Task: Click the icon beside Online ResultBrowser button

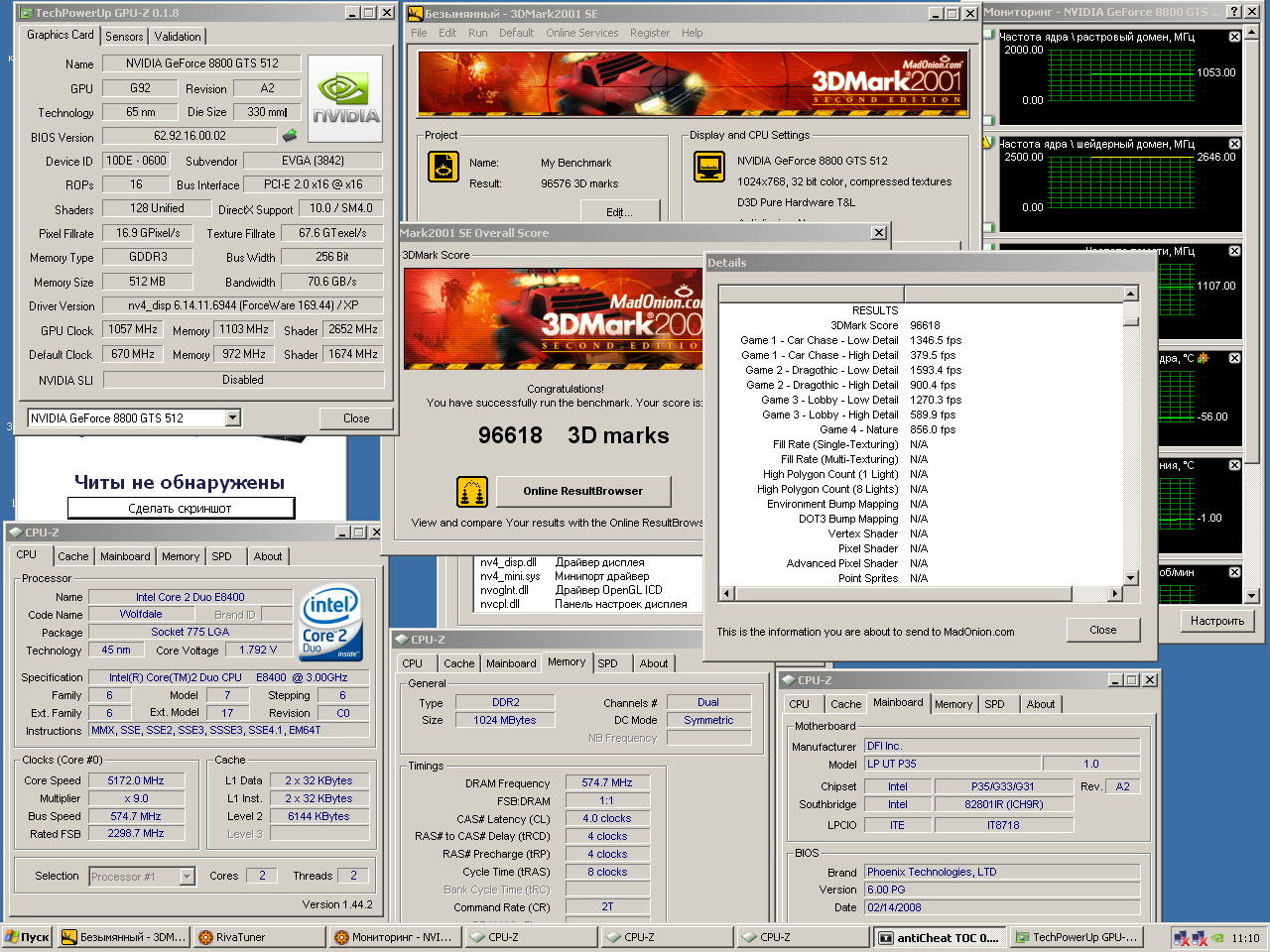Action: click(x=472, y=491)
